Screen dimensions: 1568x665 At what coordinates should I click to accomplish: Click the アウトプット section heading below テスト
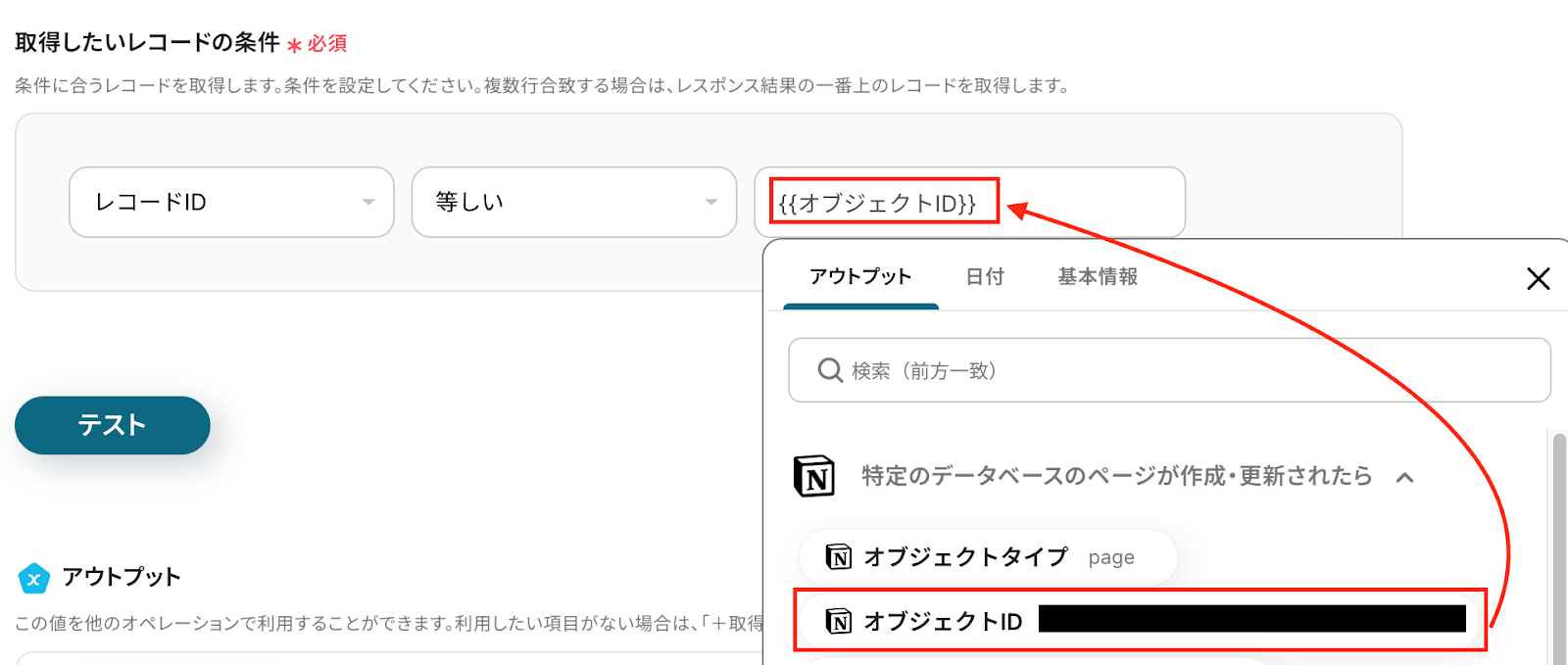122,577
